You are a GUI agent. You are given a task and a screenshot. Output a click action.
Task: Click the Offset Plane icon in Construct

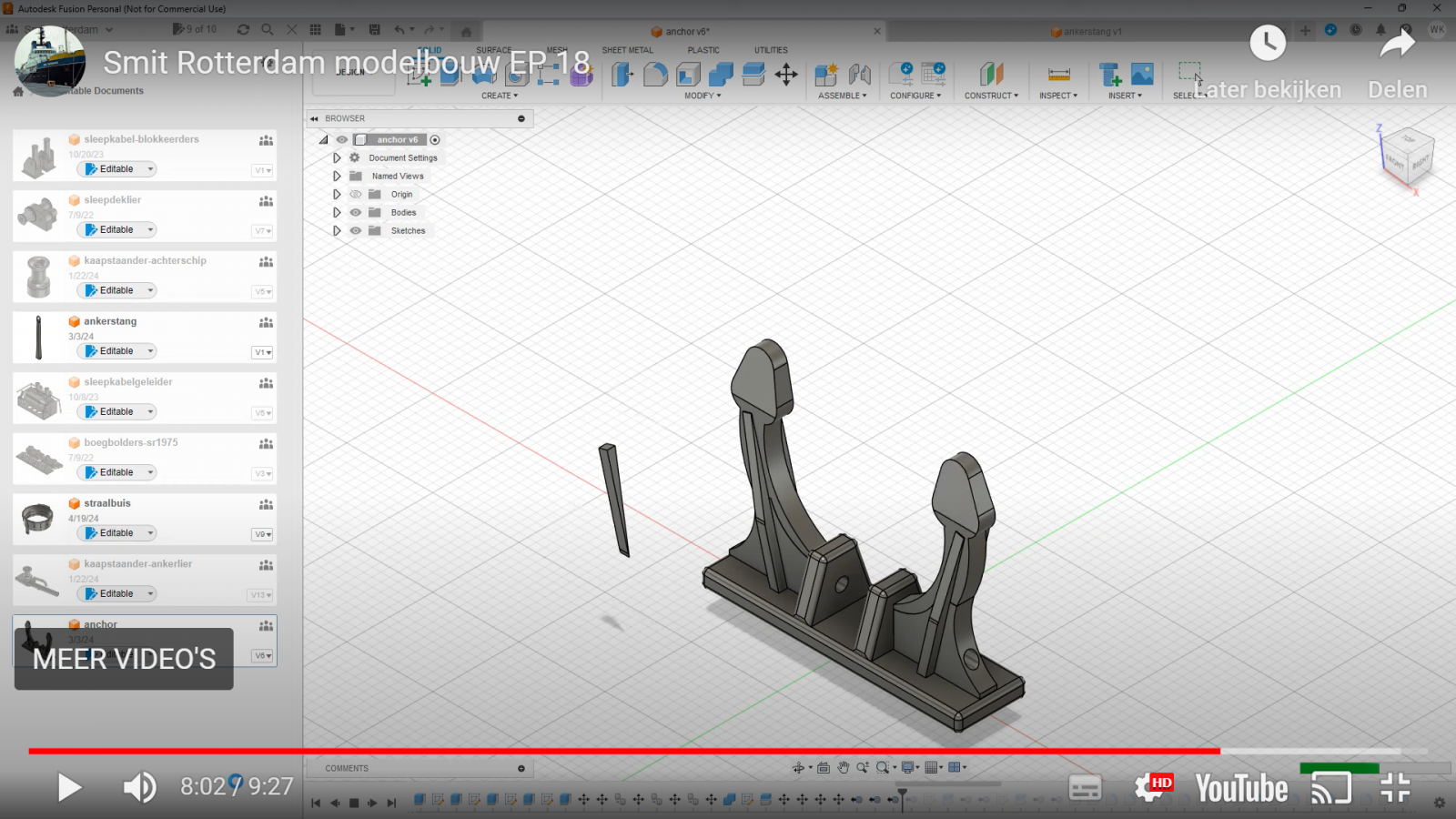[991, 75]
